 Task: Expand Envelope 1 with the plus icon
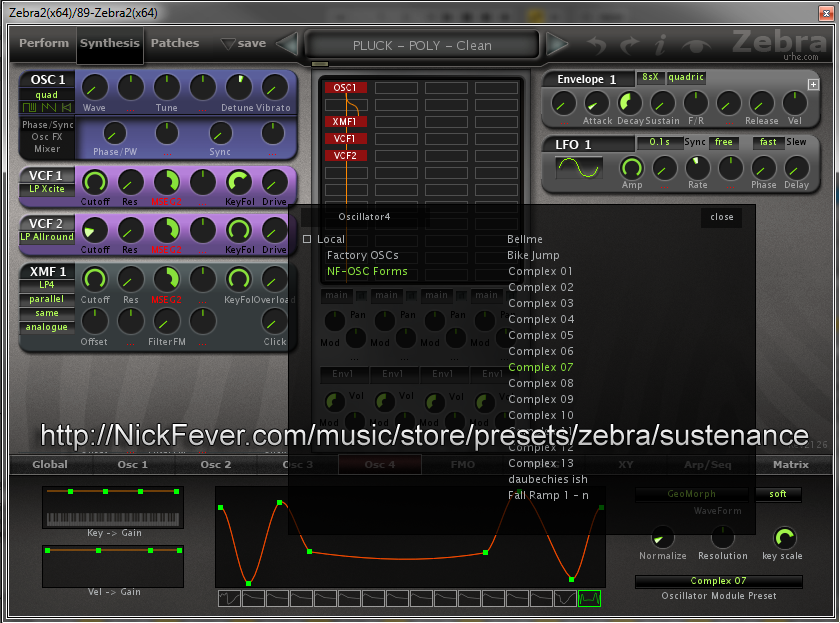[813, 84]
